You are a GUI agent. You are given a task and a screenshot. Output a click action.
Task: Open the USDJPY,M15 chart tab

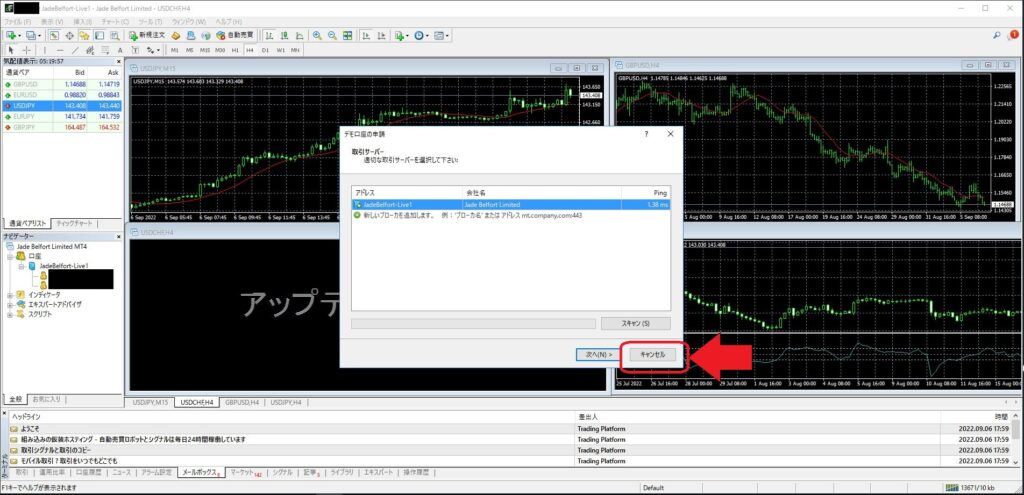click(x=151, y=402)
